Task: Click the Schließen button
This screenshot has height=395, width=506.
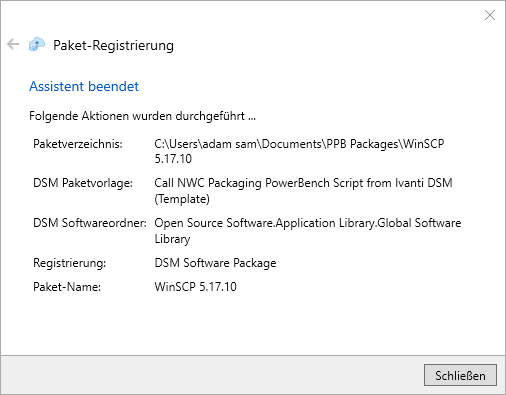Action: (460, 375)
